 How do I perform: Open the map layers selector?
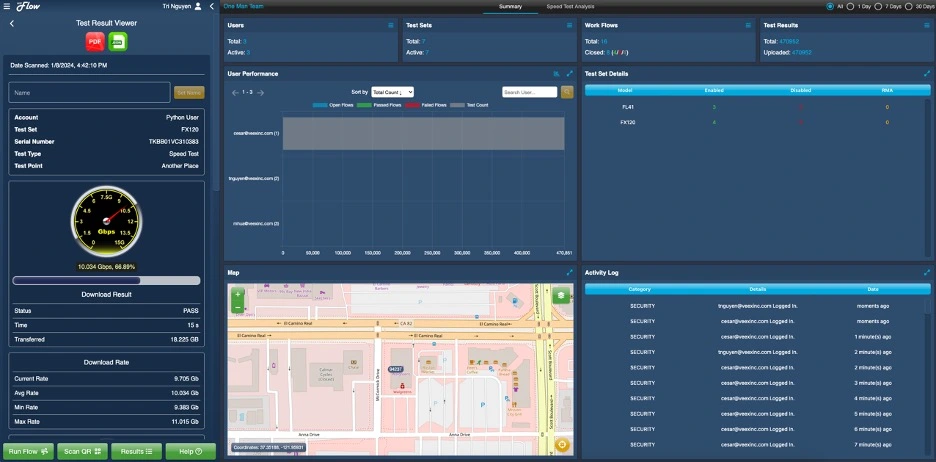(x=561, y=296)
